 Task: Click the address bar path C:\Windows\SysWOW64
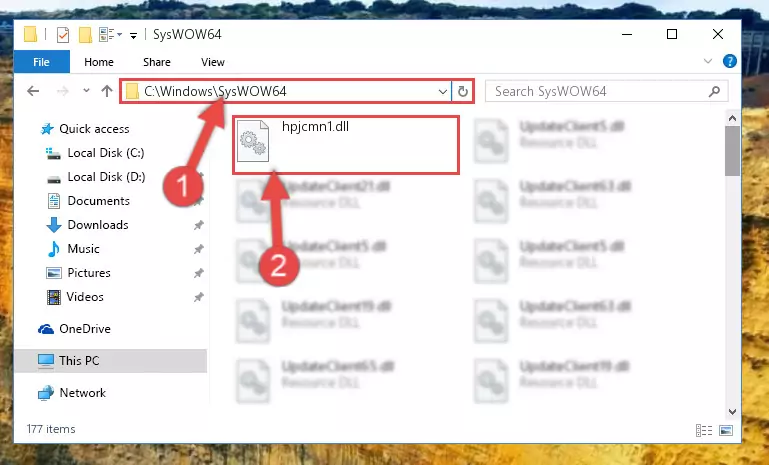point(215,91)
